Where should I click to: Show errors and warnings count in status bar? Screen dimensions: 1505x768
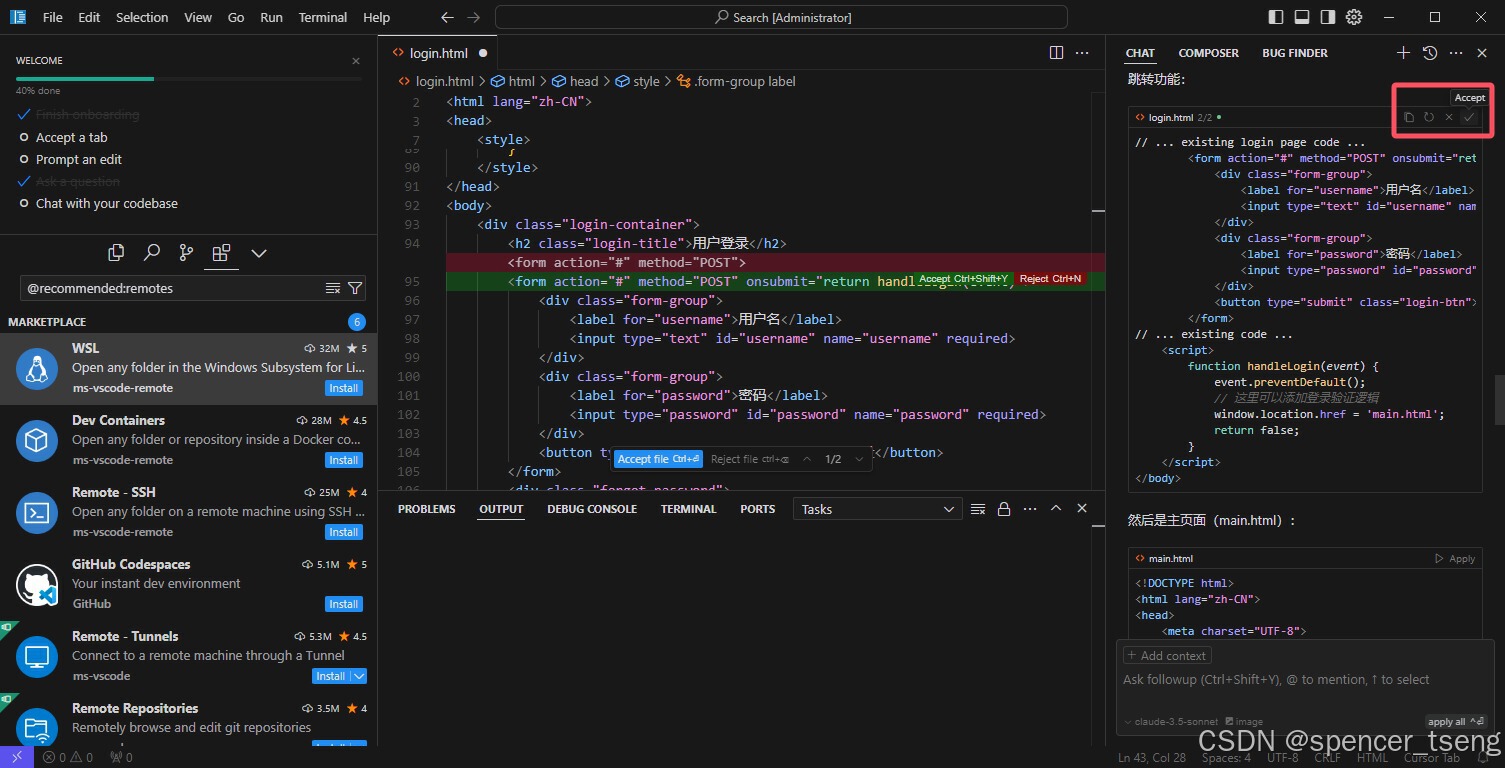pyautogui.click(x=68, y=758)
